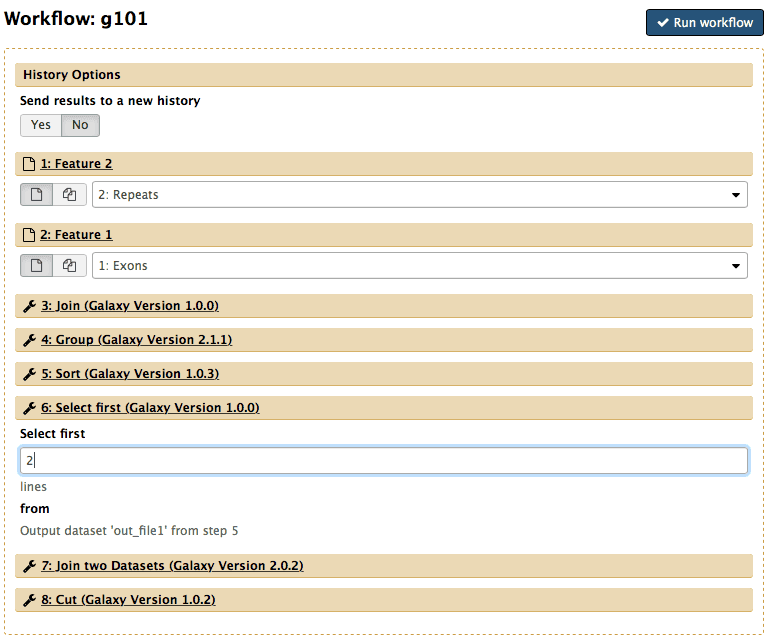Collapse the '6: Select first' step section
This screenshot has height=644, width=770.
(x=150, y=408)
